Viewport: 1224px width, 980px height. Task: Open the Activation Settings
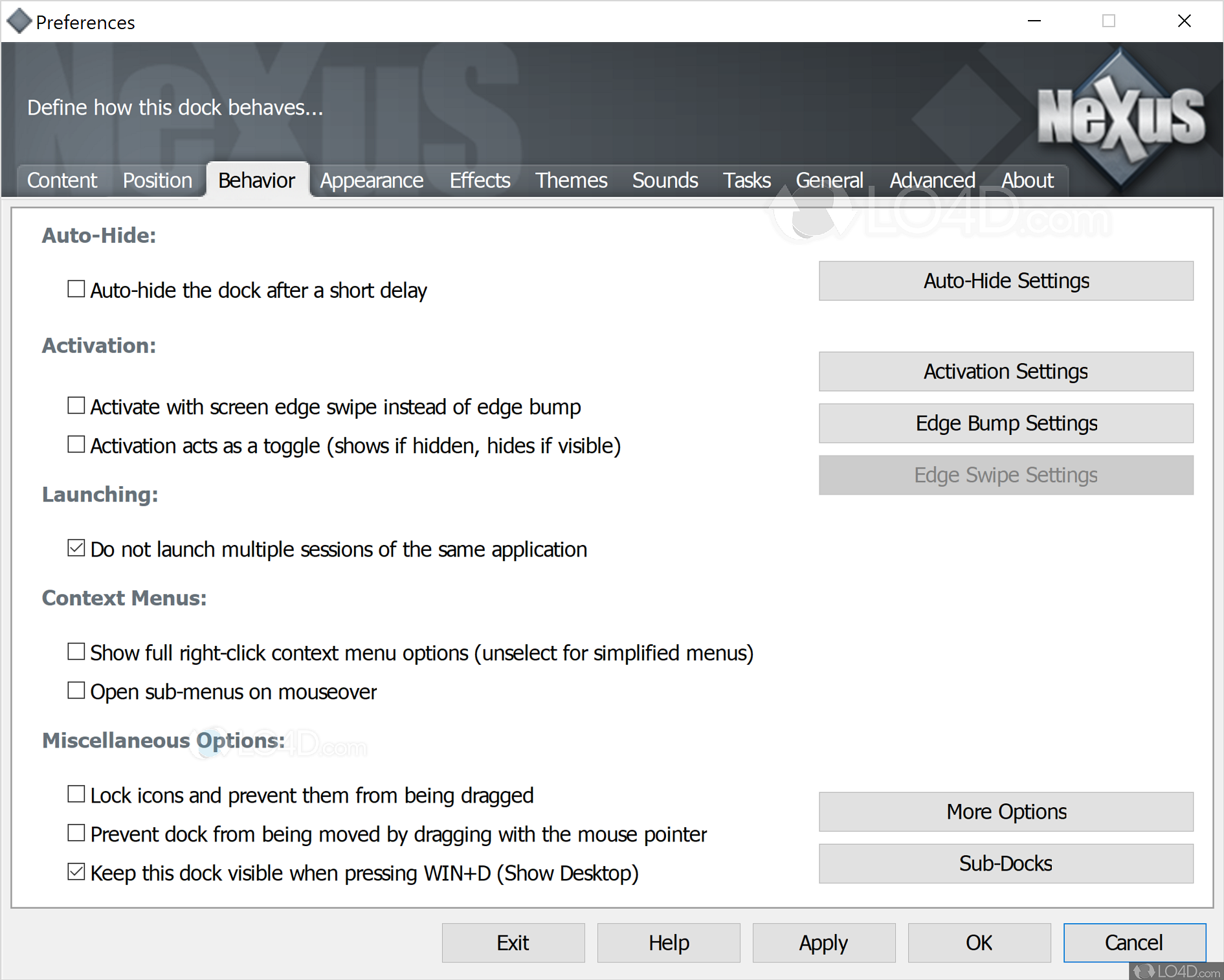[x=1005, y=372]
